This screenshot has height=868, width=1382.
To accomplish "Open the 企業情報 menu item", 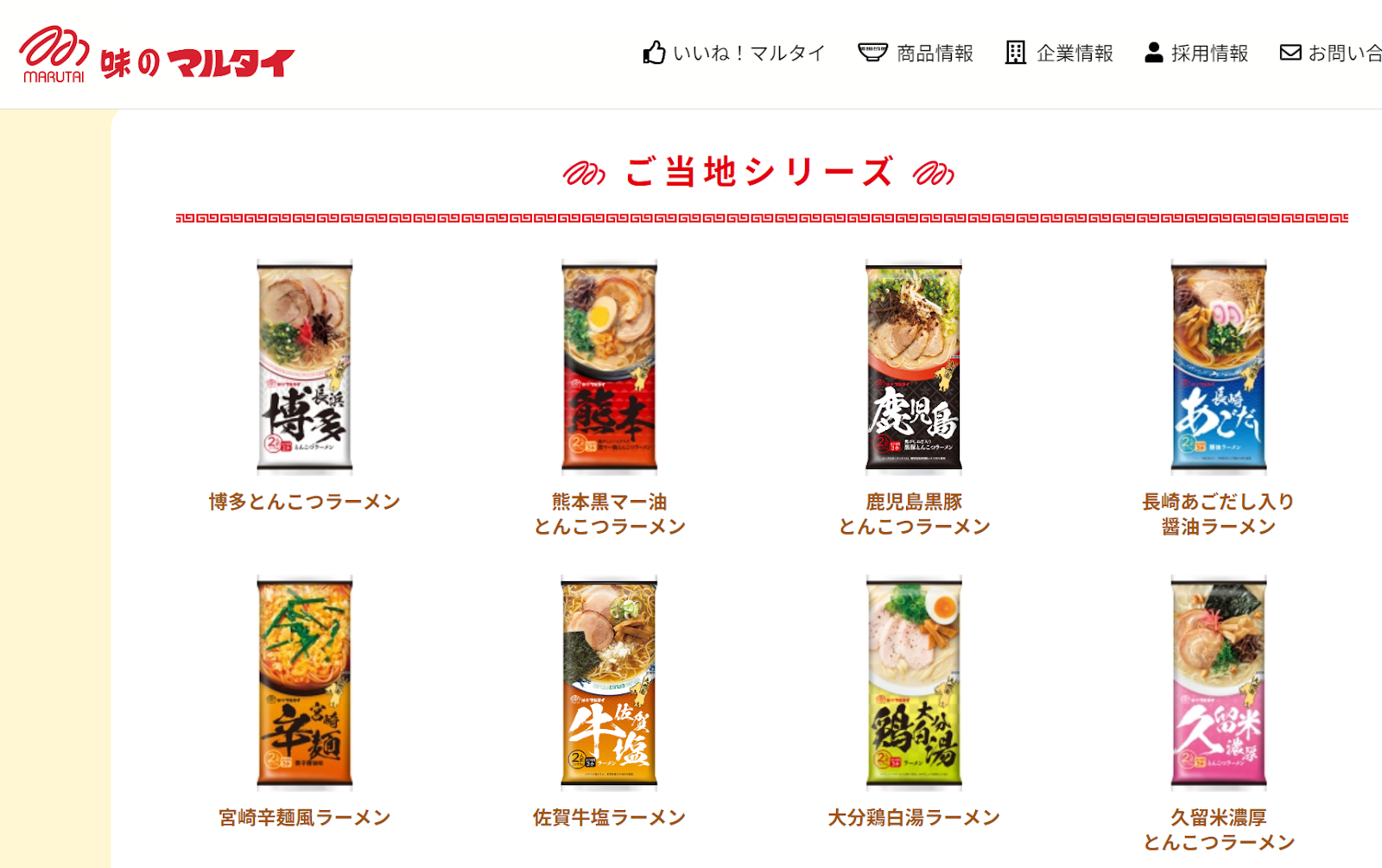I will [x=1075, y=54].
